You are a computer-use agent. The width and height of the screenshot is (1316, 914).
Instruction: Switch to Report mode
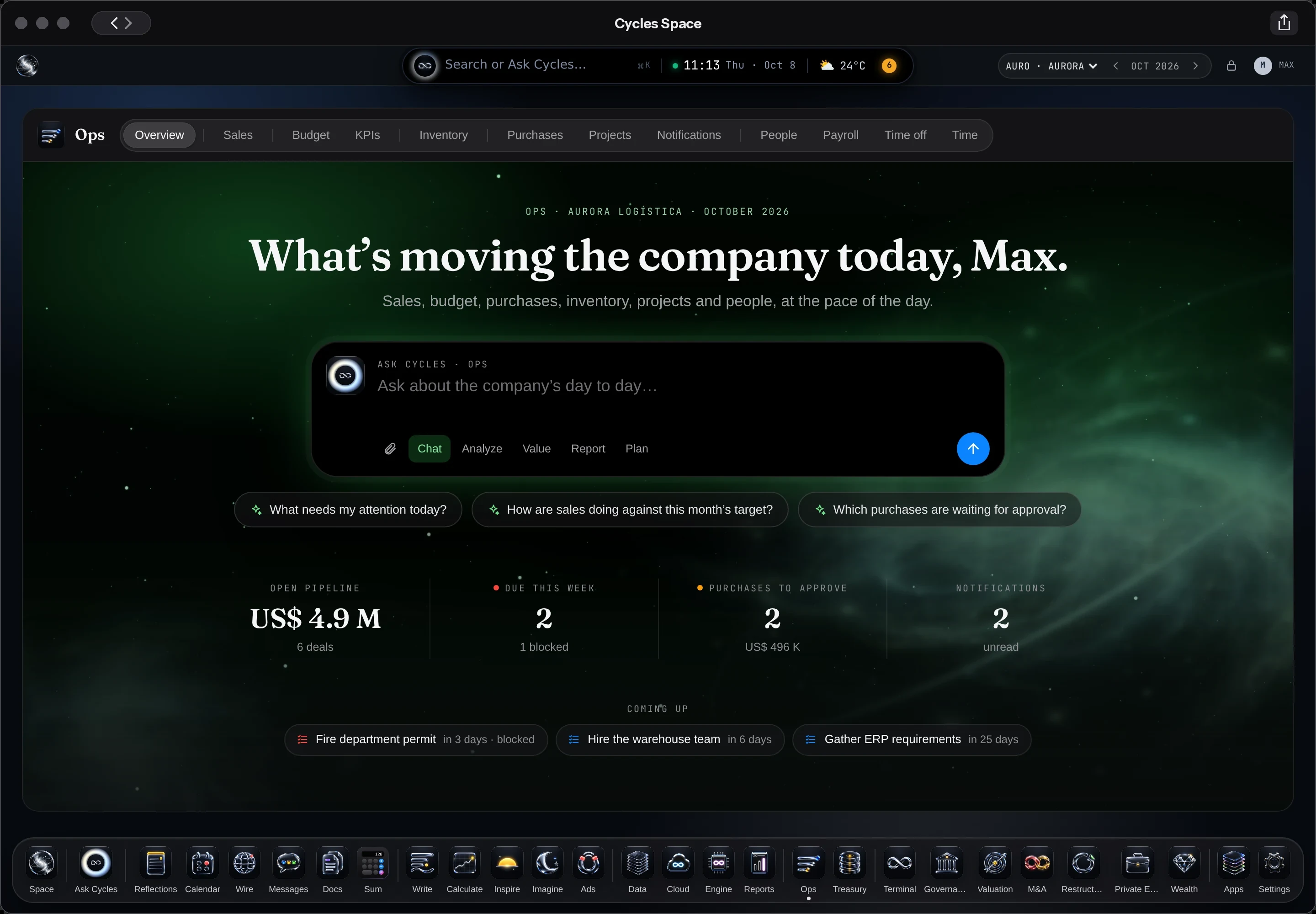[x=588, y=448]
